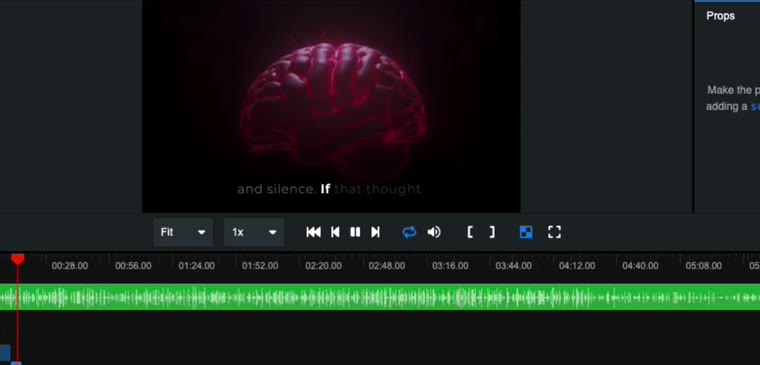The image size is (760, 365).
Task: Click the 01:24.00 mark on the ruler
Action: point(196,266)
